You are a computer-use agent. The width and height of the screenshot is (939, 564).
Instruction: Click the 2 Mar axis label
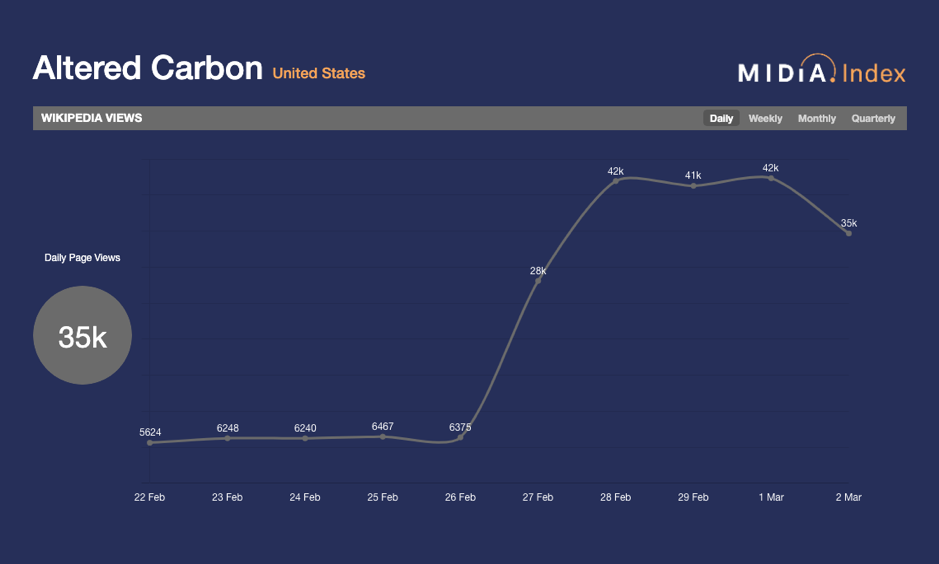click(849, 497)
